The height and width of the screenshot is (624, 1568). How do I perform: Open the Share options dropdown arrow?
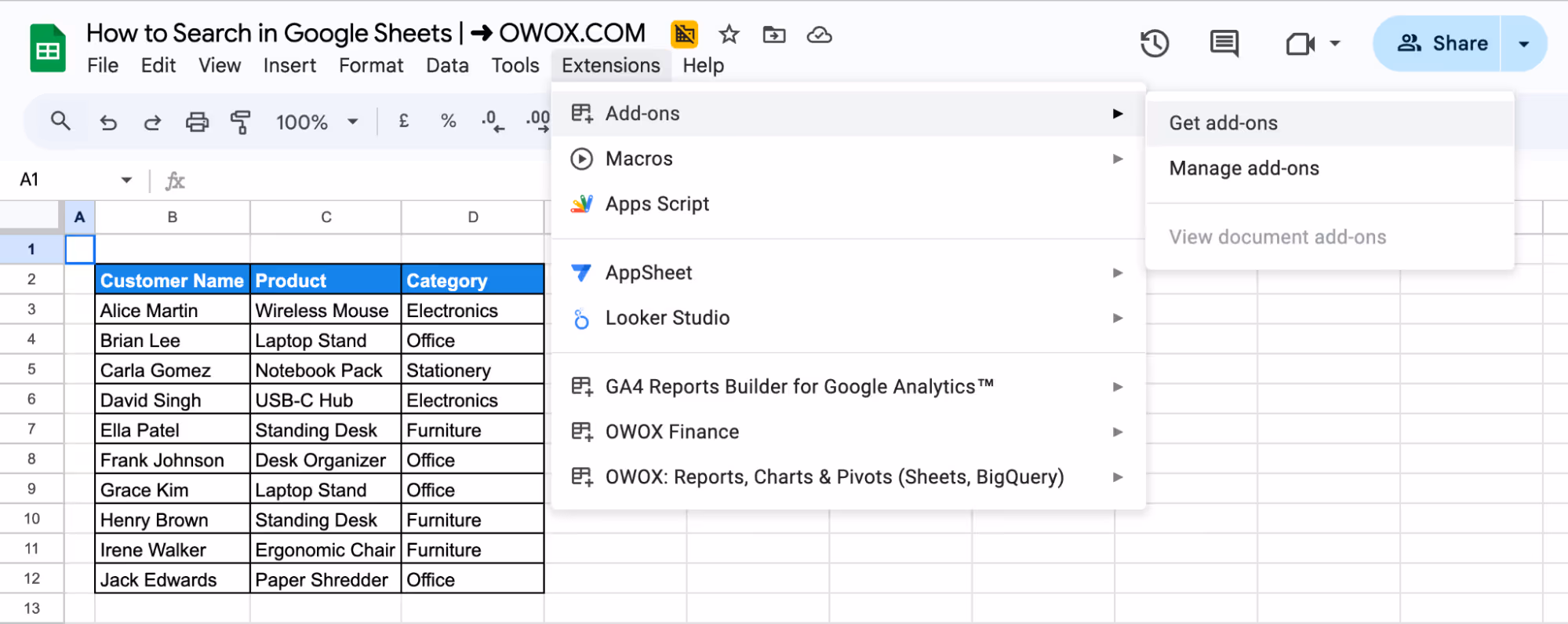coord(1524,43)
